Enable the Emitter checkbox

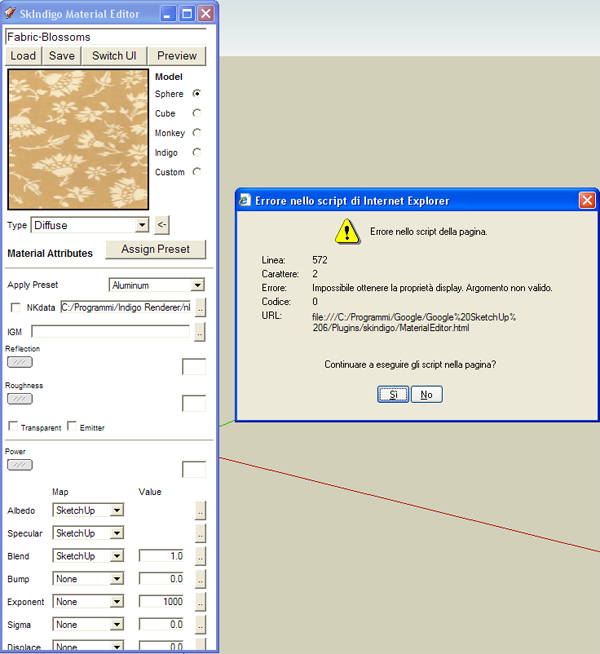(71, 427)
